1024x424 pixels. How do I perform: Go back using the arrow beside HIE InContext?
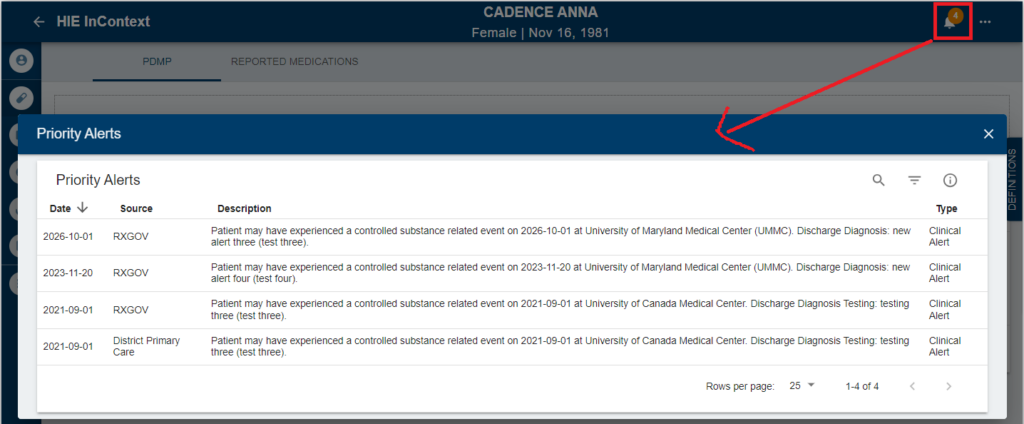39,22
